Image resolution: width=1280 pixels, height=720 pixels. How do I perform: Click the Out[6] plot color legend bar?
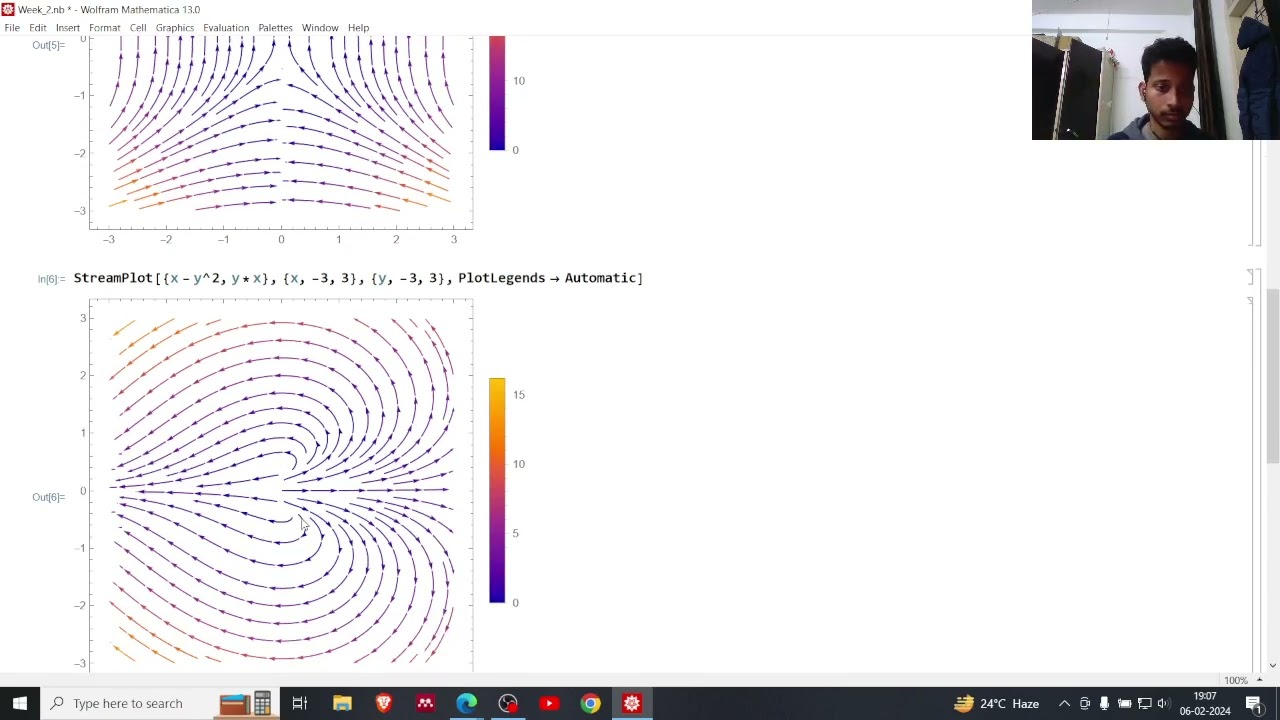tap(497, 491)
